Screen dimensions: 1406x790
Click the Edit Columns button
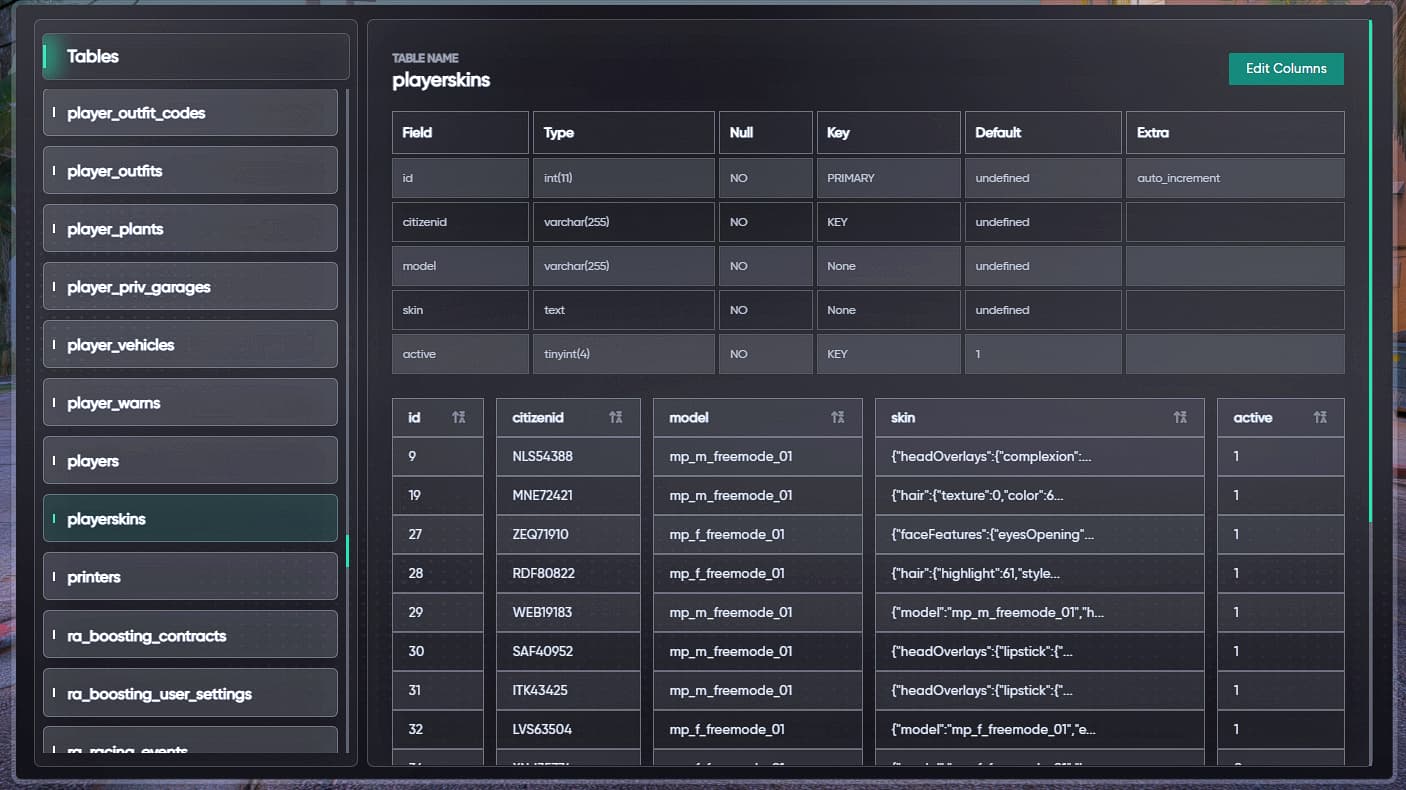pyautogui.click(x=1286, y=68)
